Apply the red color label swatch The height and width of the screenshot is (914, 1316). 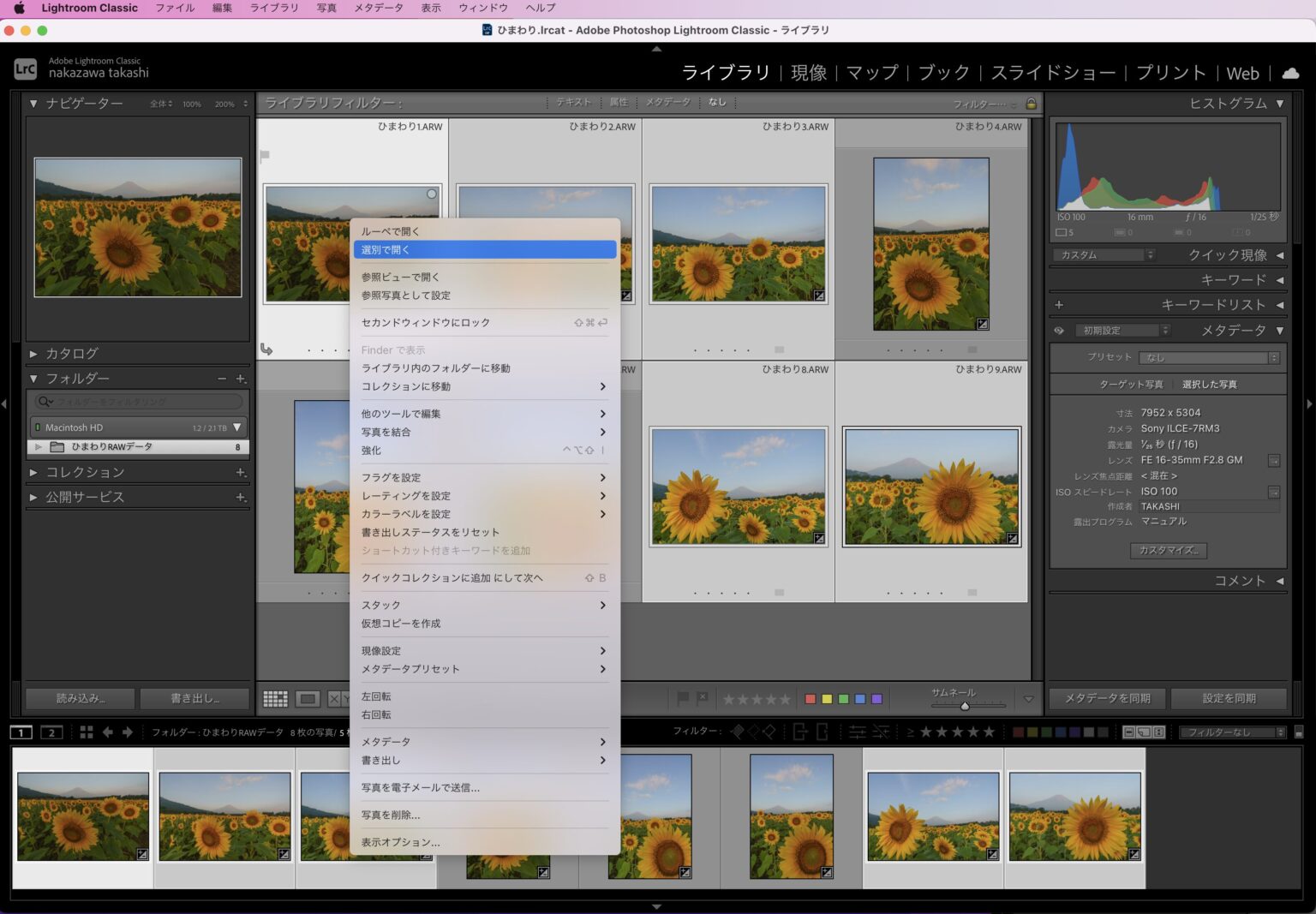tap(811, 699)
